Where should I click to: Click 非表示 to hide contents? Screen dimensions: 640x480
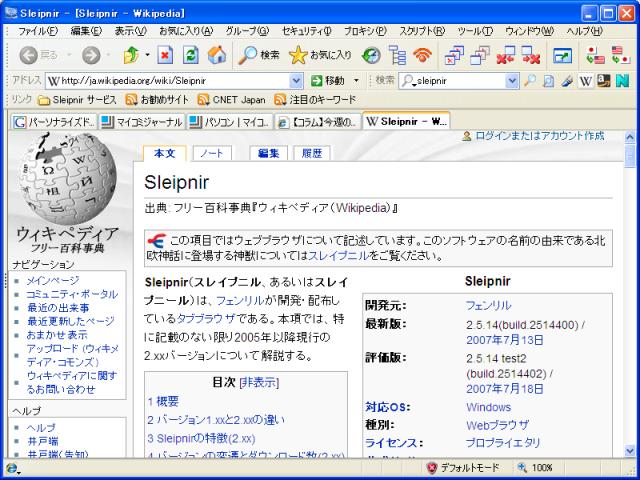pyautogui.click(x=259, y=382)
